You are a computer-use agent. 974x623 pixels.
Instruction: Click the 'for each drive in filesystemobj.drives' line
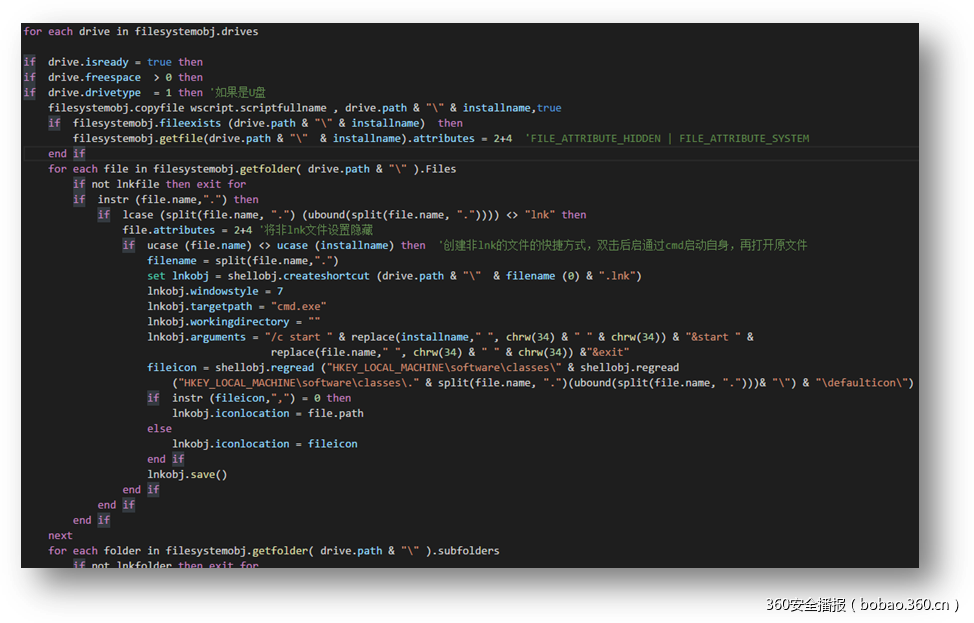click(x=141, y=32)
